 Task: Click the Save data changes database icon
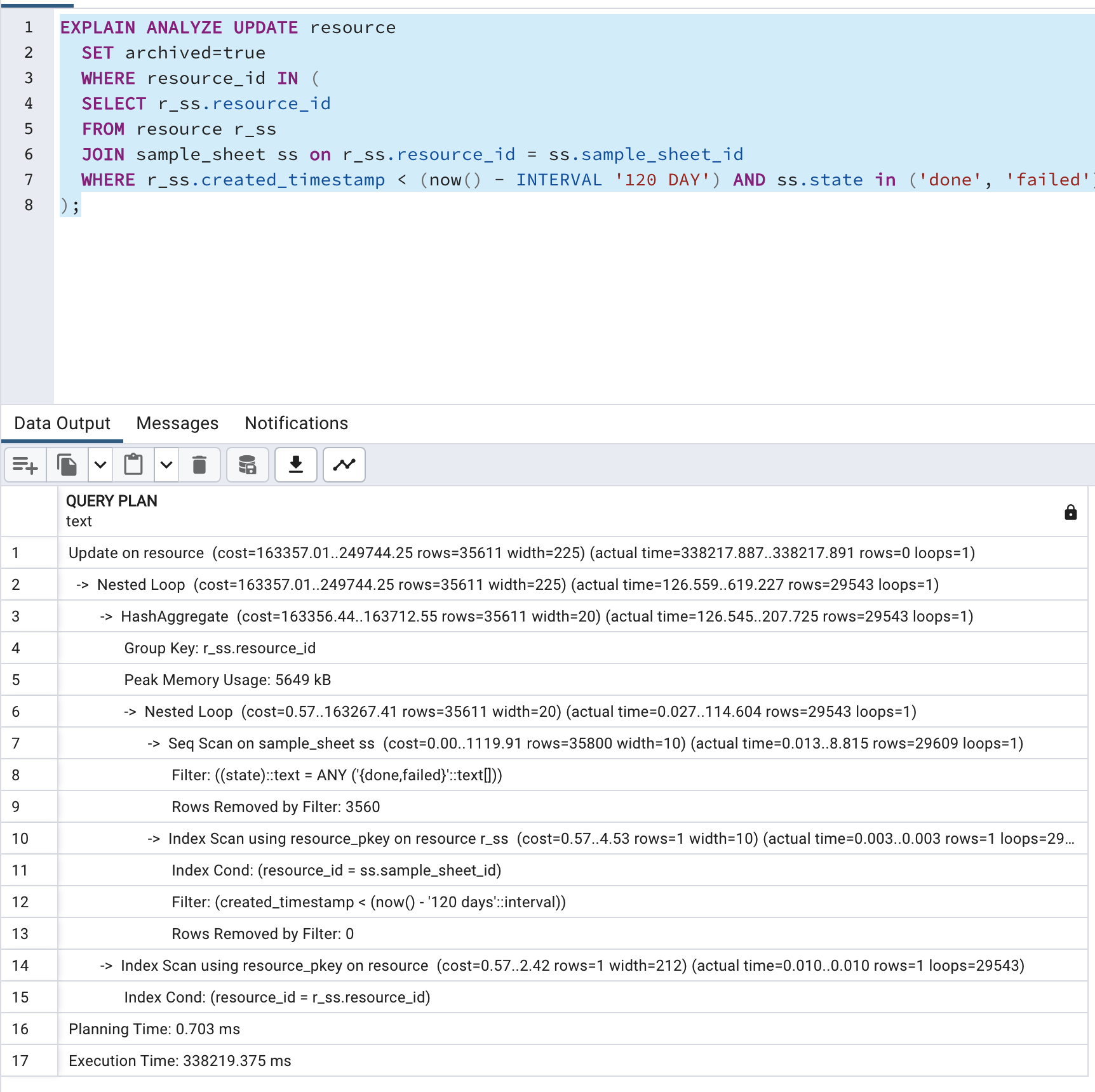coord(248,465)
